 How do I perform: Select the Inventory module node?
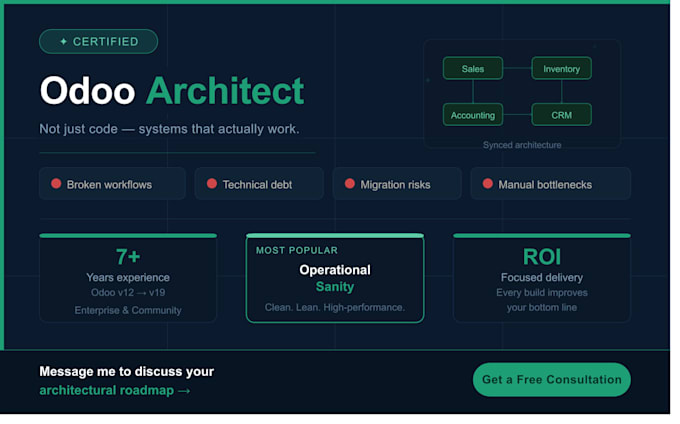(561, 68)
